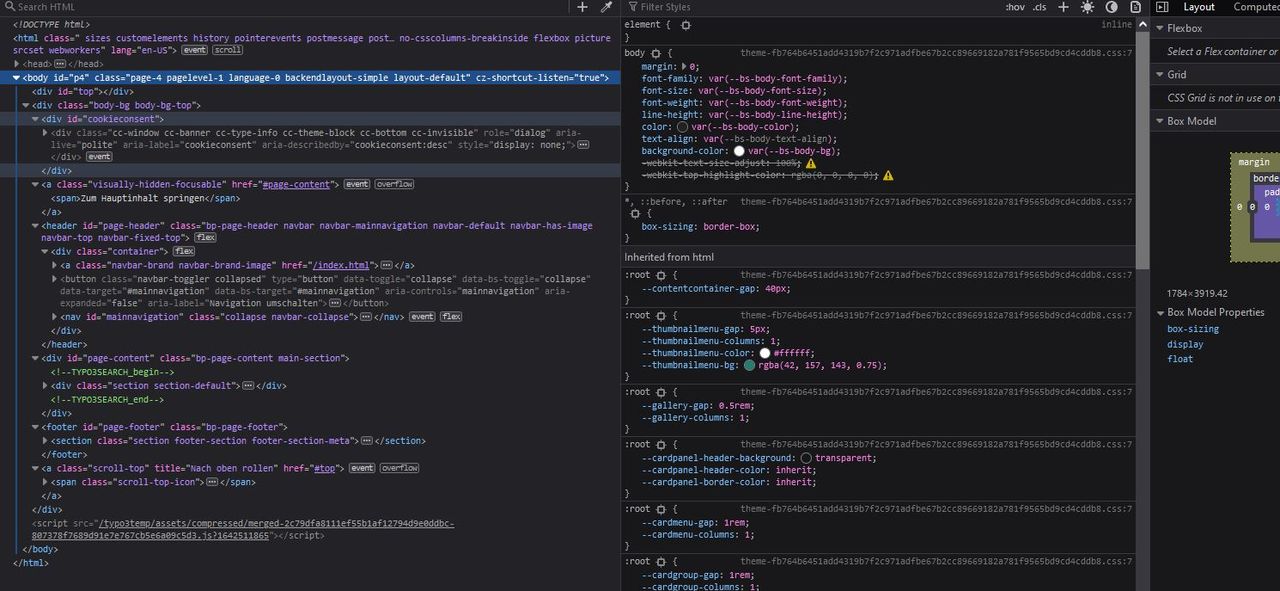Expand the nav mainnavigation node

click(x=55, y=317)
